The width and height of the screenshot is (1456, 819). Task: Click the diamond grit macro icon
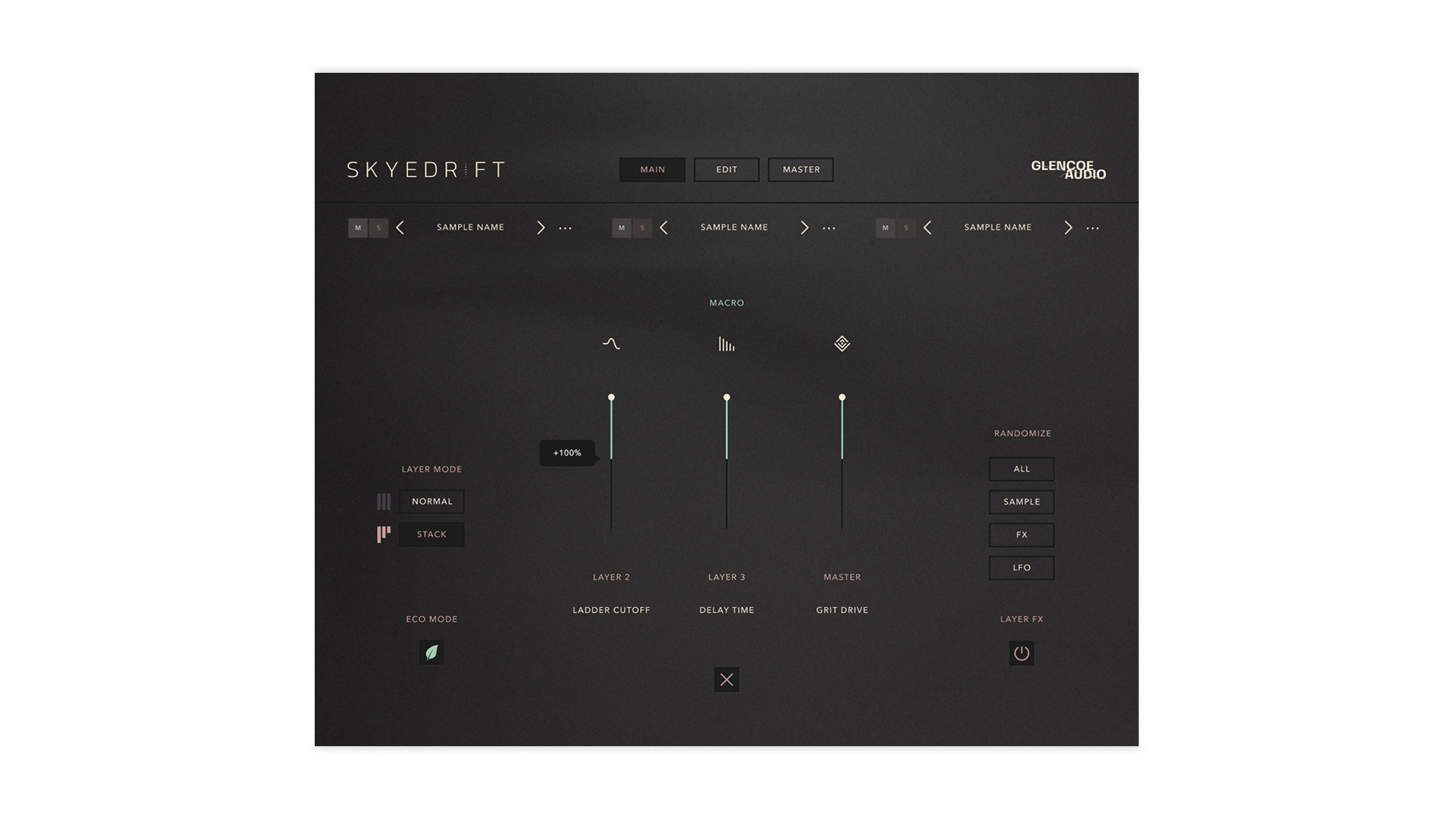tap(842, 344)
